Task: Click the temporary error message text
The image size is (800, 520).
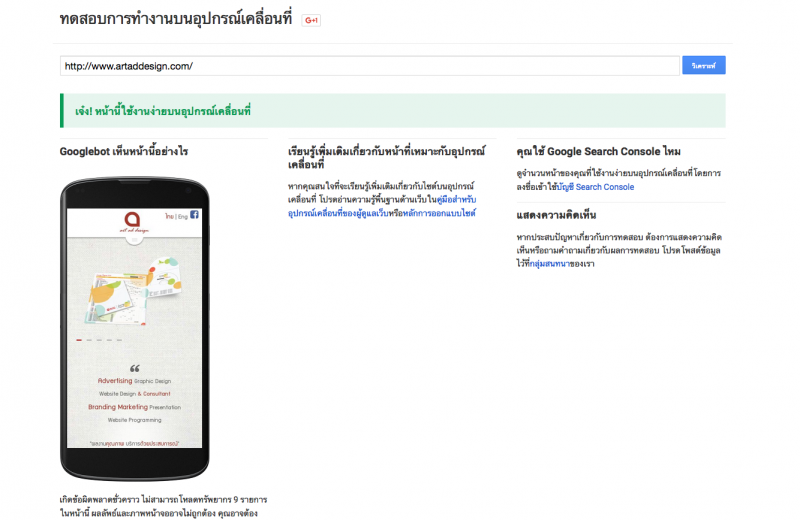Action: pyautogui.click(x=163, y=506)
